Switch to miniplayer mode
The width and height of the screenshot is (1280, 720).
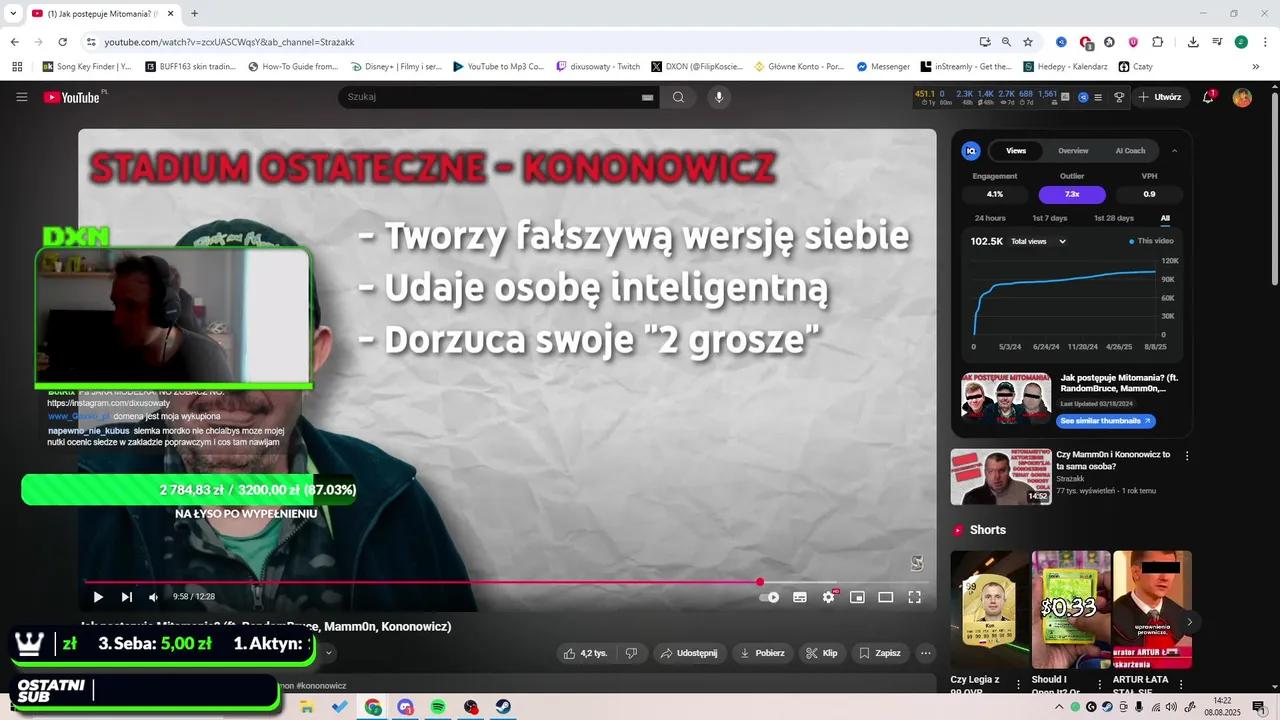857,597
